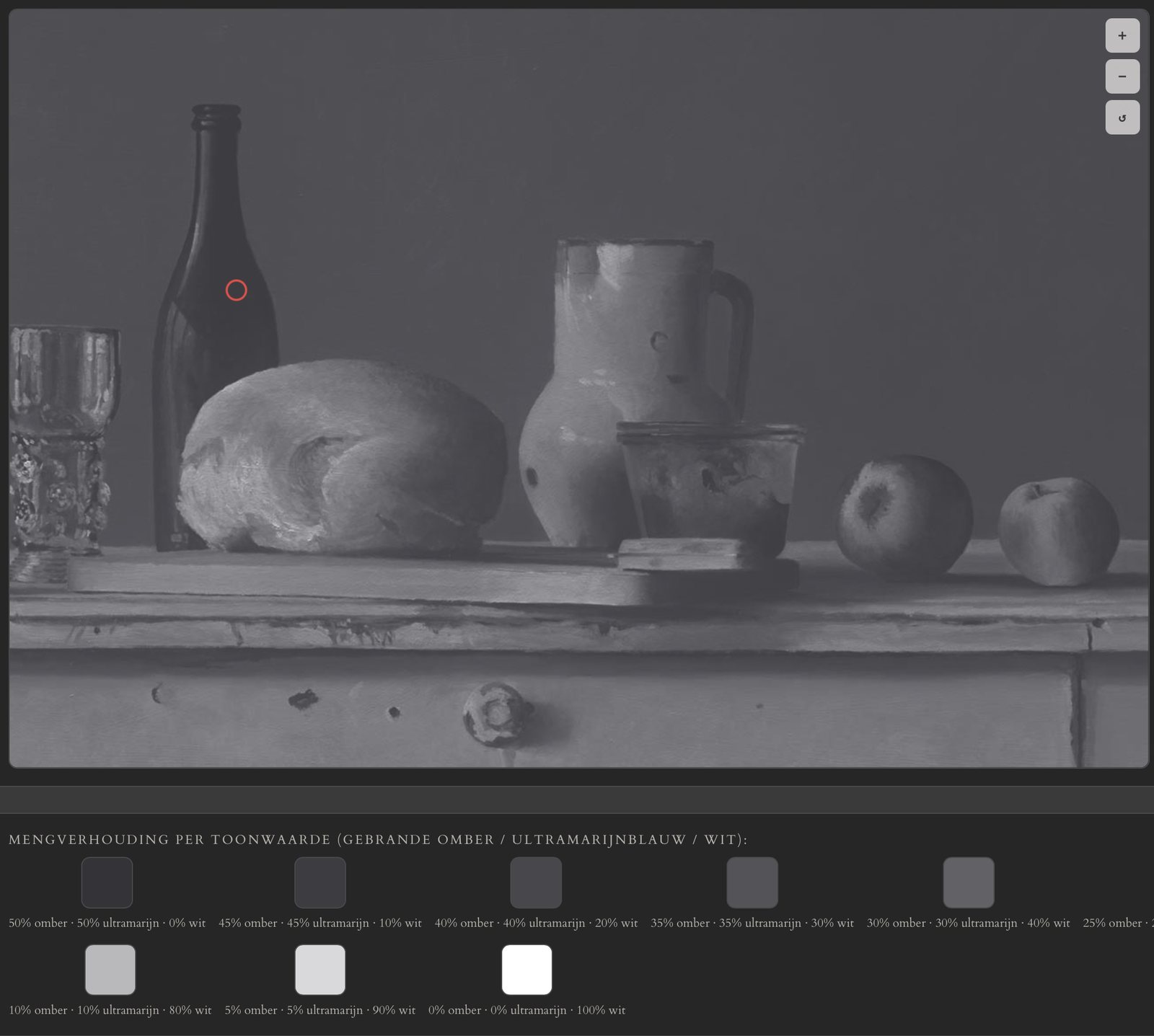Click the '40% omber · 40% ultramarijn · 20% wit' label
1154x1036 pixels.
[536, 923]
